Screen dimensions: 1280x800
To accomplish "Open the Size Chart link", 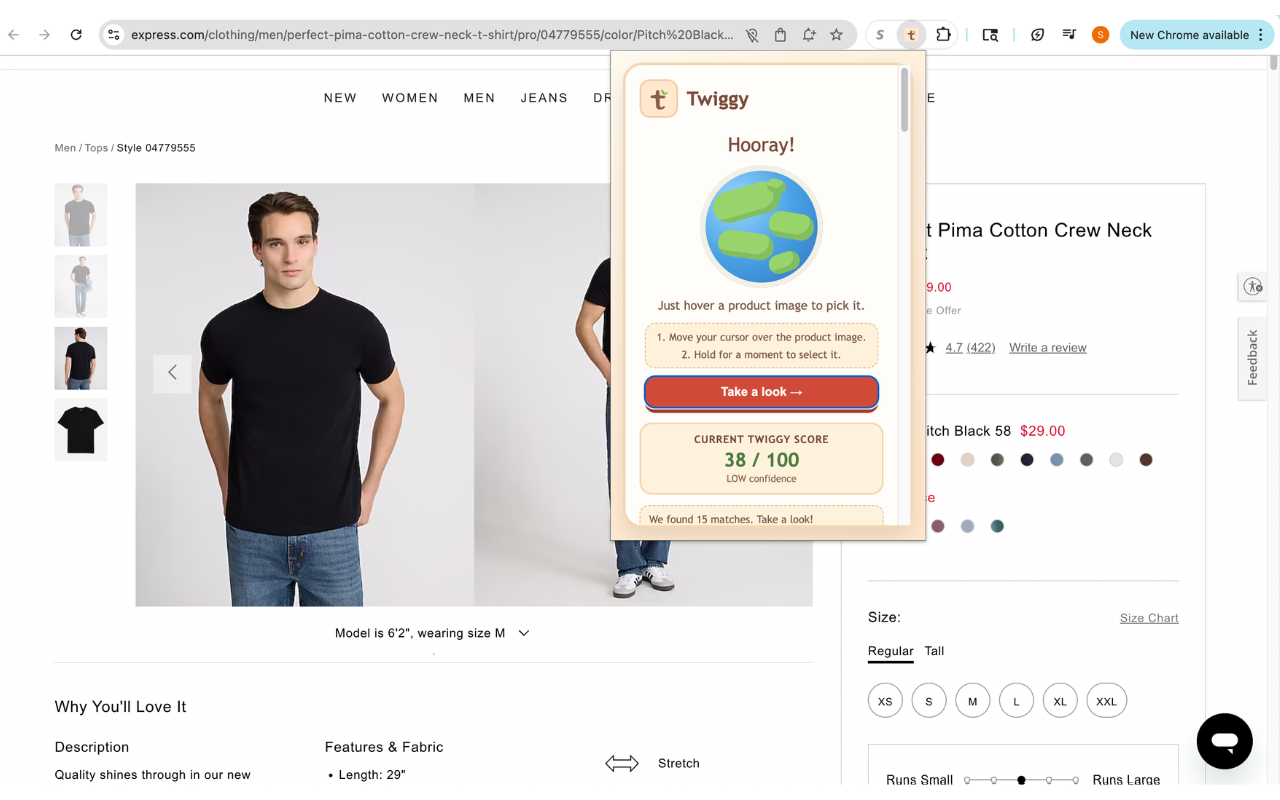I will pos(1148,617).
